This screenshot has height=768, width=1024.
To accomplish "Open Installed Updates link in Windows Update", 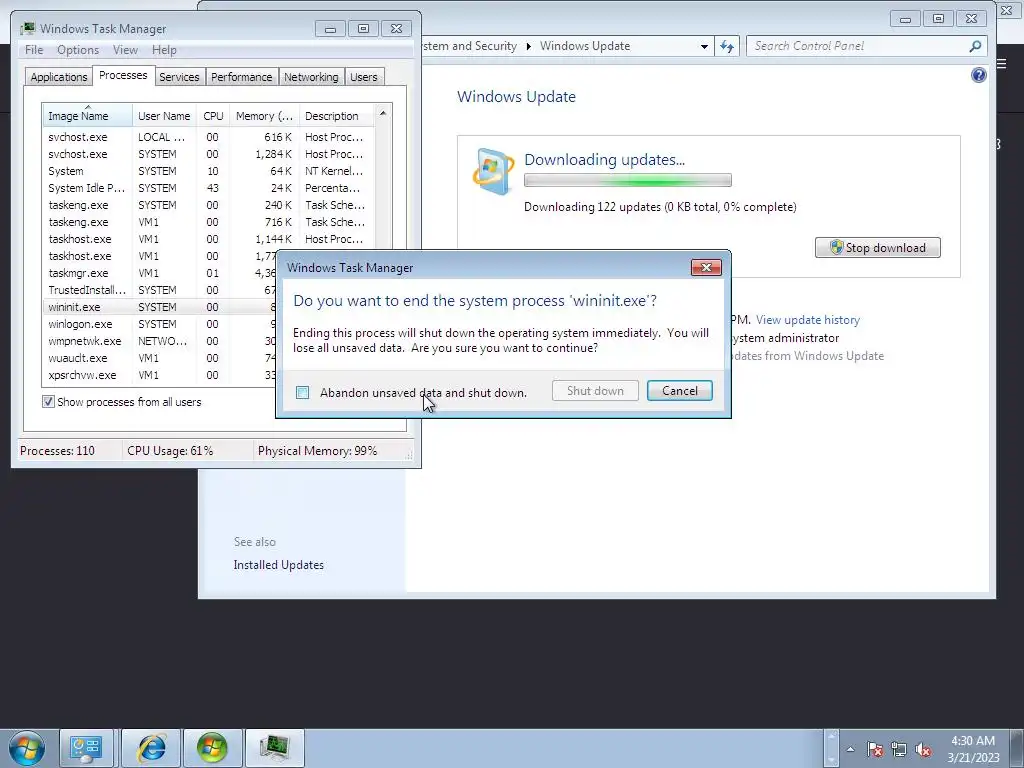I will pos(278,565).
